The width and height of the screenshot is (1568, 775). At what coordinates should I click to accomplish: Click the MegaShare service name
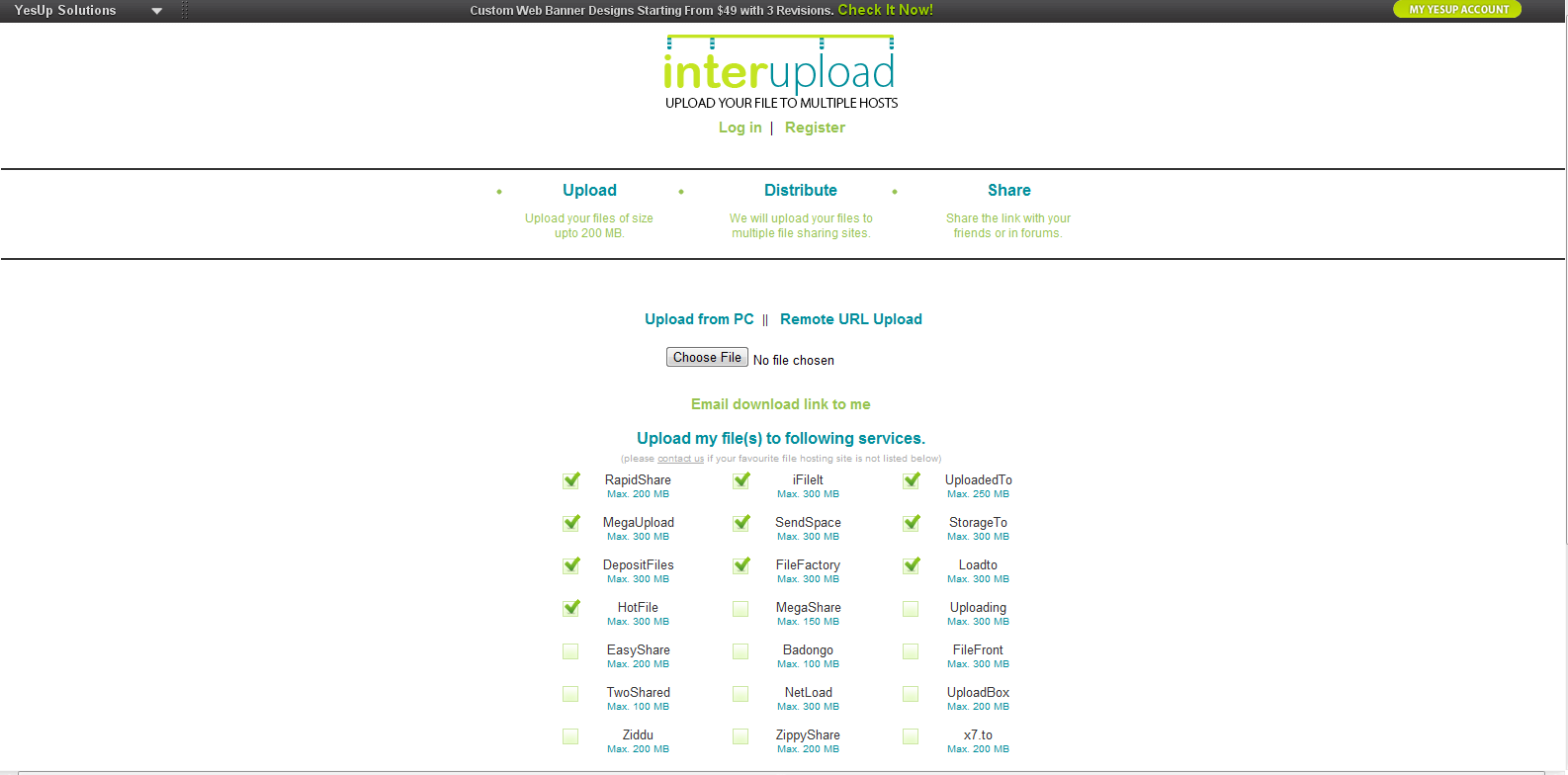point(808,608)
